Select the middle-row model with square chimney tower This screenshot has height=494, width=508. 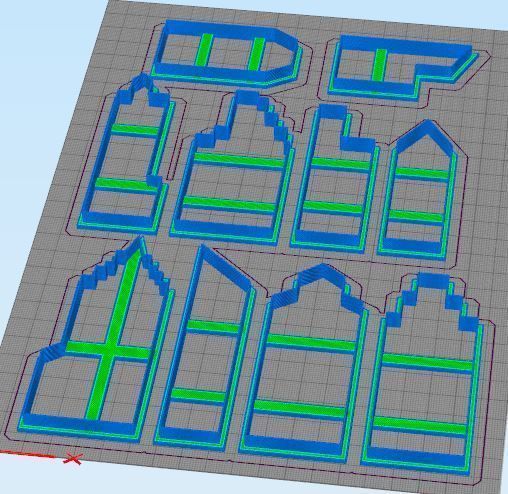(x=335, y=178)
